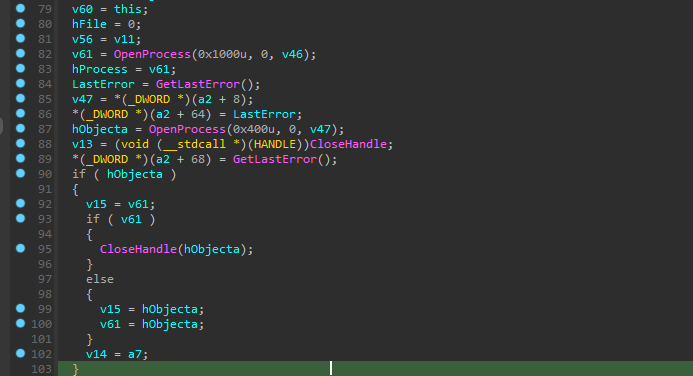
Task: Toggle breakpoint dot on line 87
Action: (x=20, y=129)
